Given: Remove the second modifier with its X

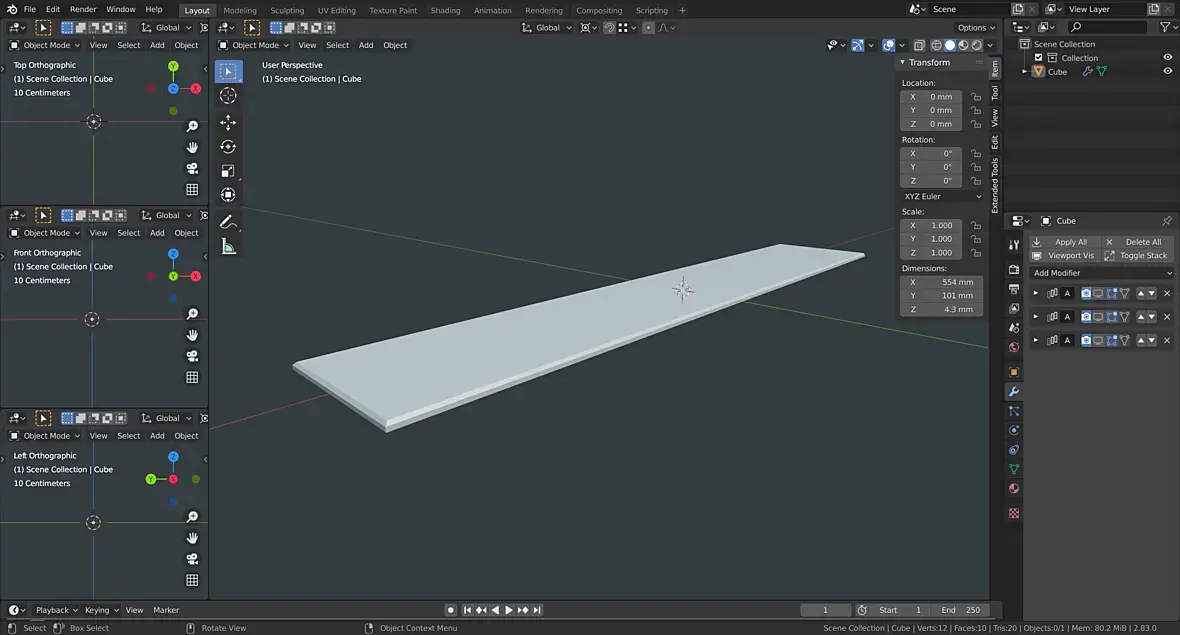Looking at the screenshot, I should pos(1167,317).
